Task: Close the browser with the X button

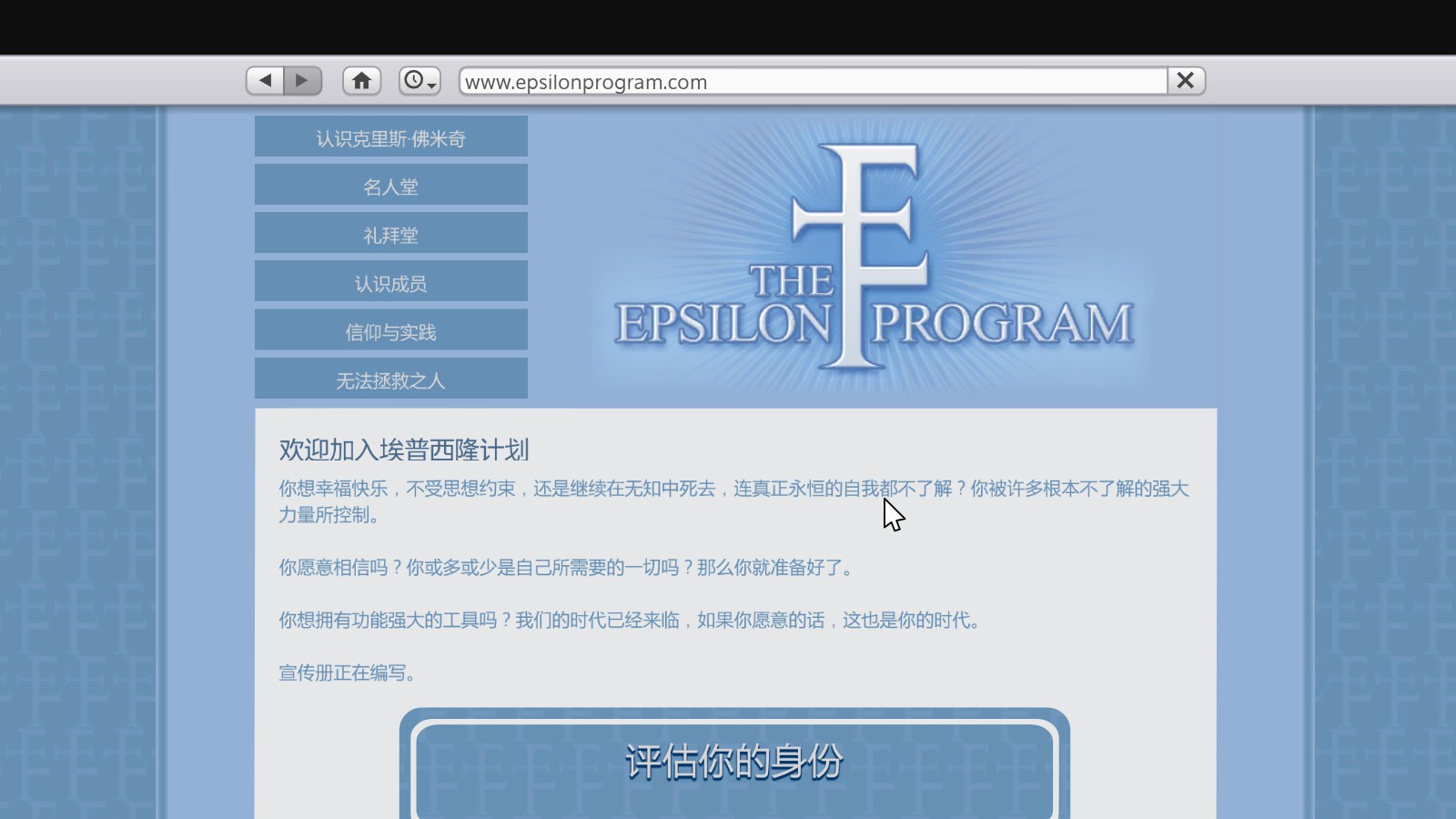Action: click(x=1186, y=81)
